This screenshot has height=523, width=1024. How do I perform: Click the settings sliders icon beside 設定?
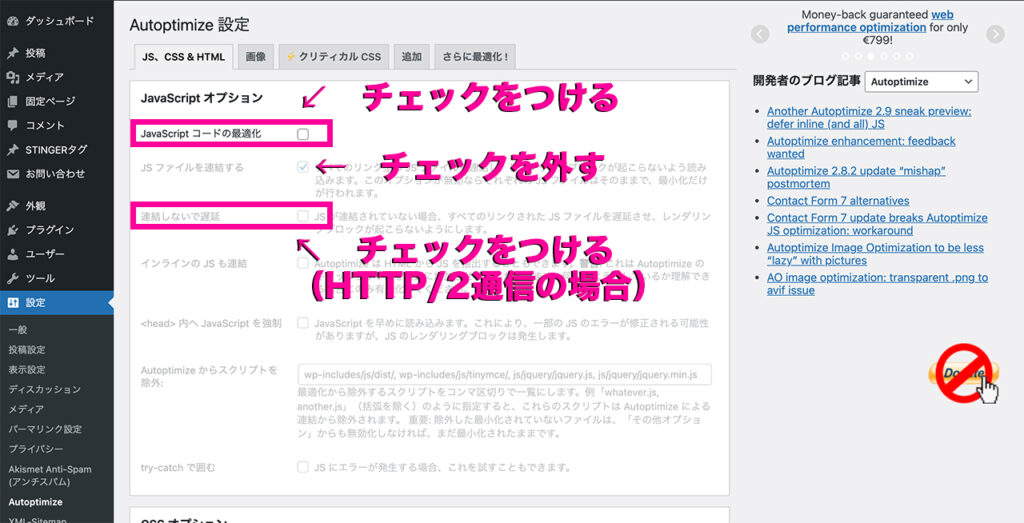click(x=12, y=302)
